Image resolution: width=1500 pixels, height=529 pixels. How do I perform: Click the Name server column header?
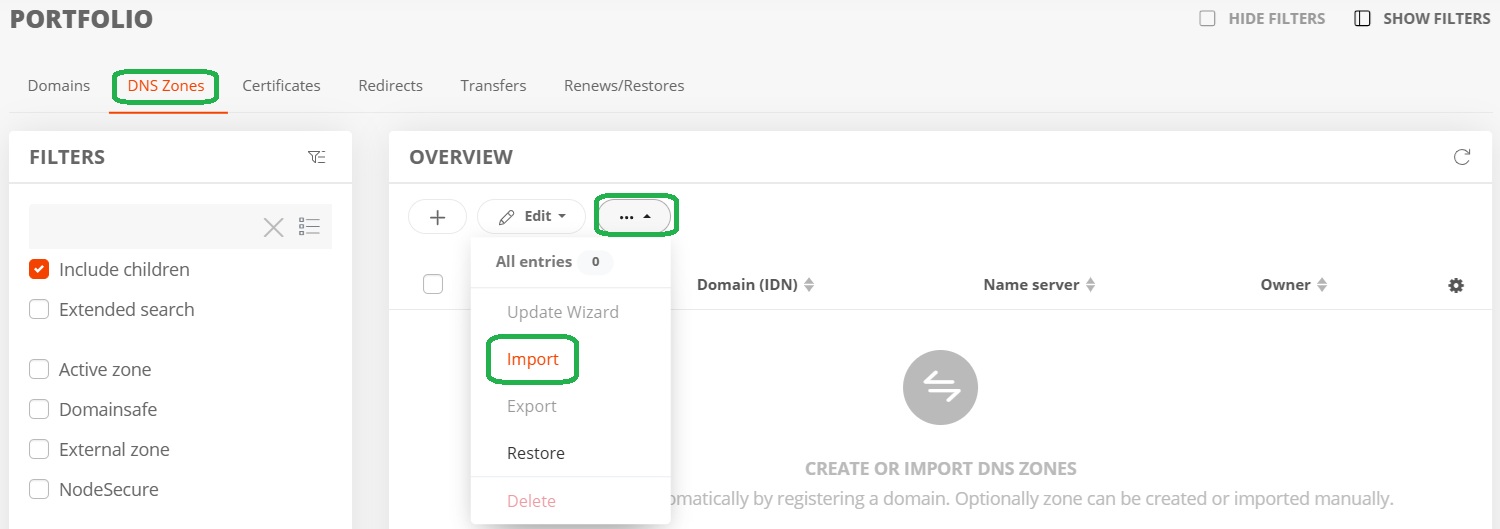pyautogui.click(x=1031, y=285)
